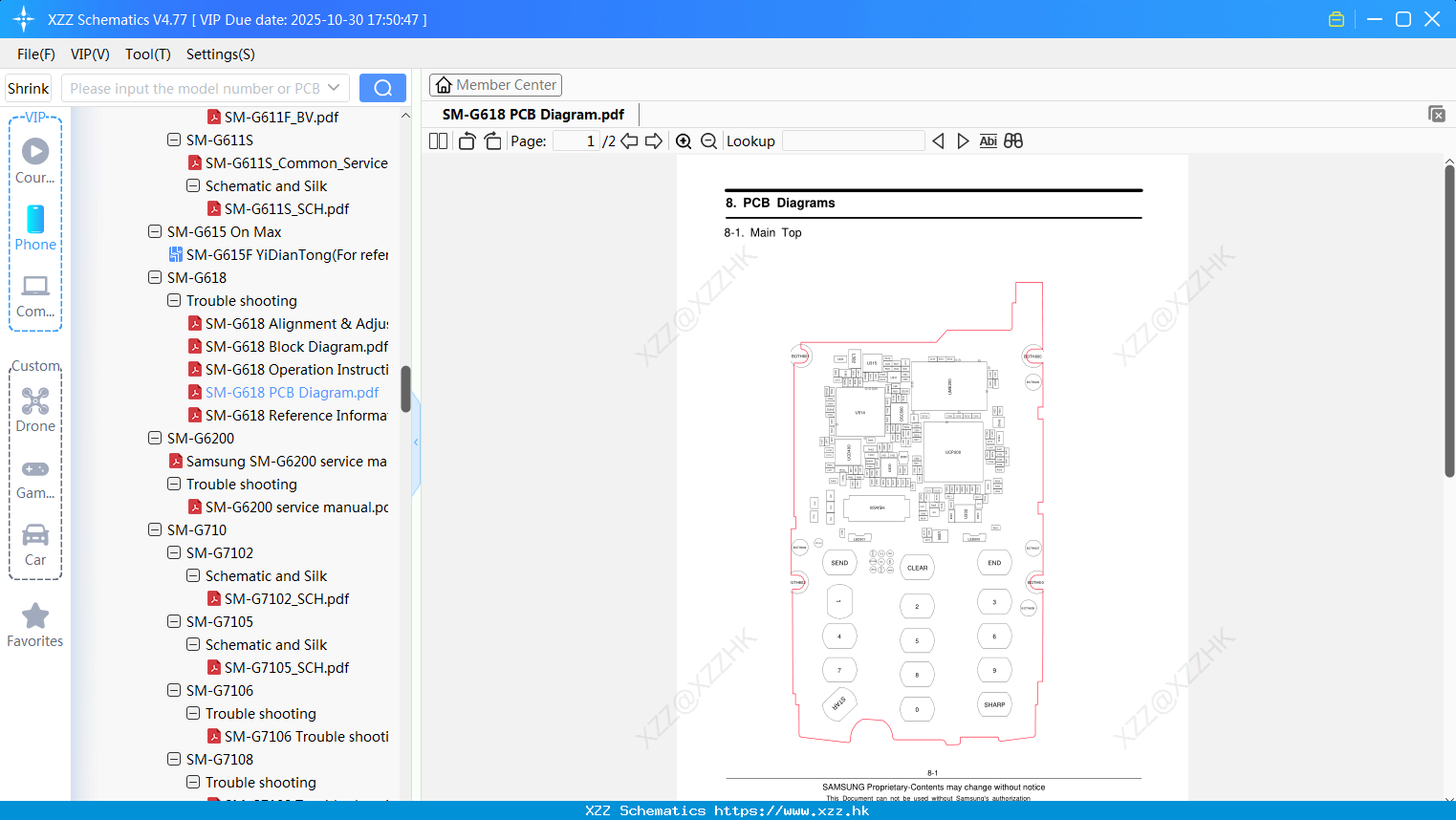1456x820 pixels.
Task: Toggle the Abi text match option
Action: pyautogui.click(x=988, y=140)
